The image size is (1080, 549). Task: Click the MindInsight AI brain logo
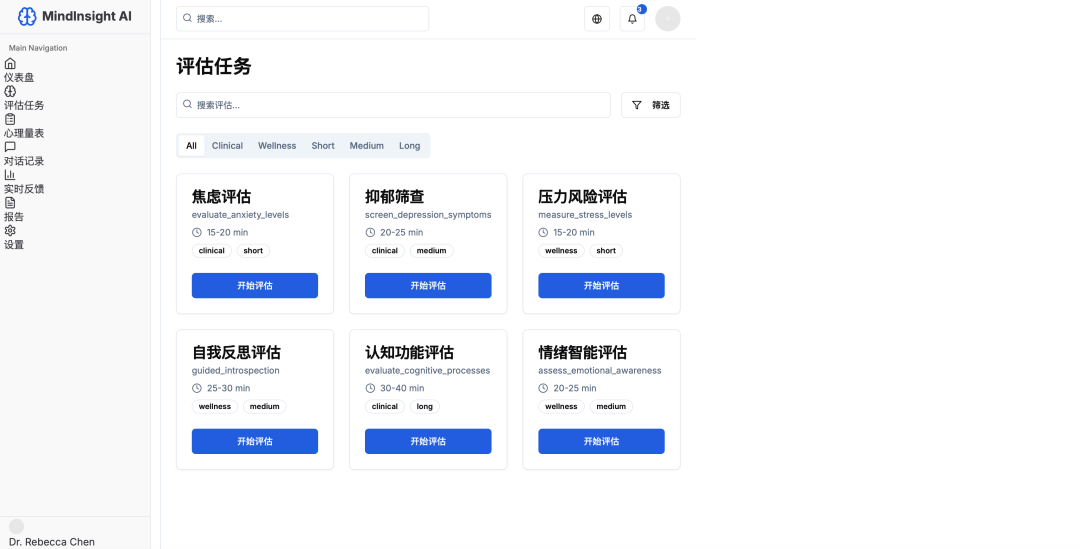(27, 16)
